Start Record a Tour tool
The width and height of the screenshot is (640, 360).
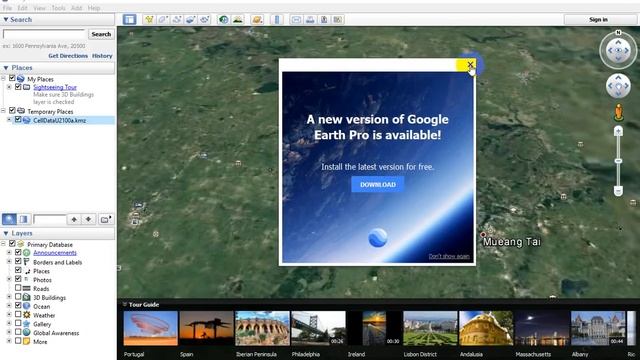pos(204,19)
